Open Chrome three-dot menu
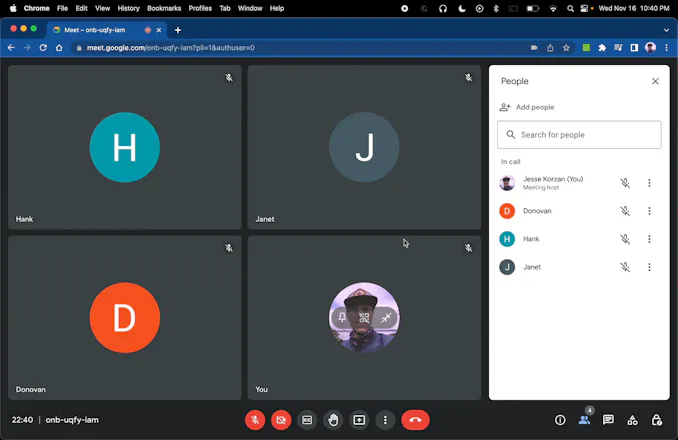The width and height of the screenshot is (678, 440). click(666, 48)
